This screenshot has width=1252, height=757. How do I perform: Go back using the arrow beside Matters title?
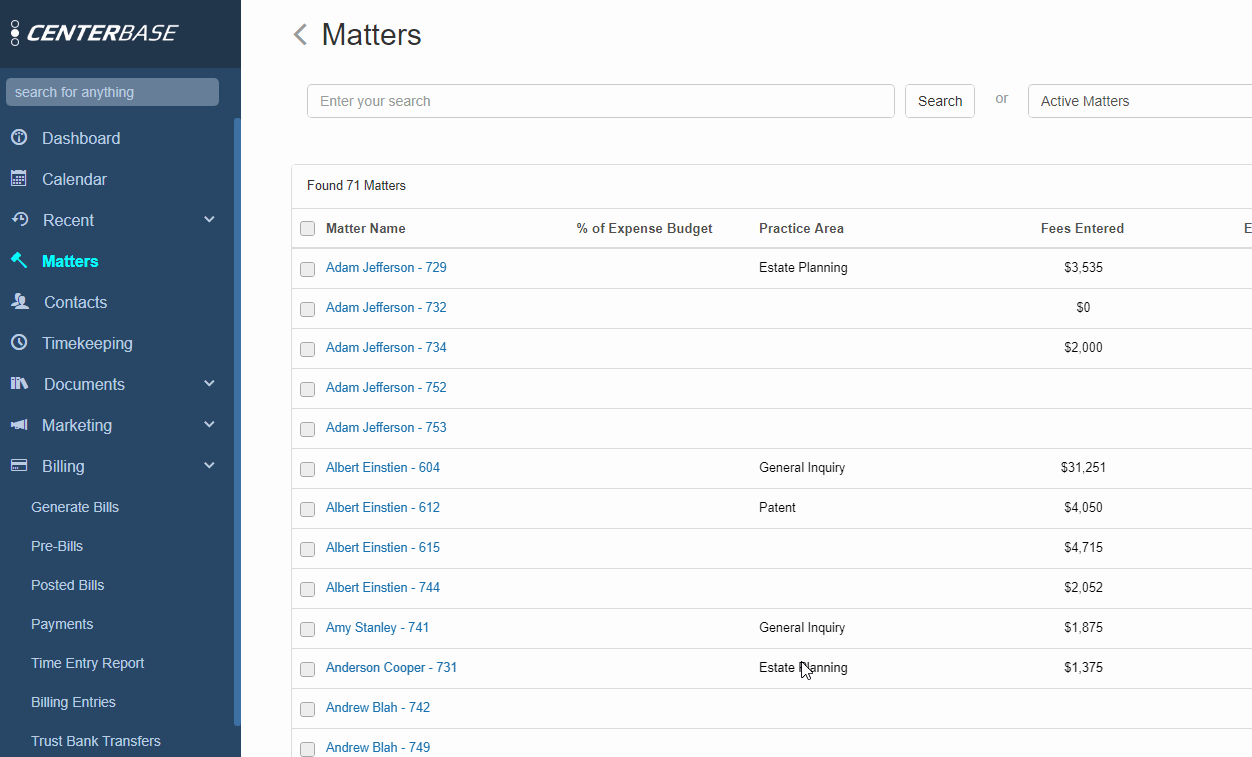[300, 35]
